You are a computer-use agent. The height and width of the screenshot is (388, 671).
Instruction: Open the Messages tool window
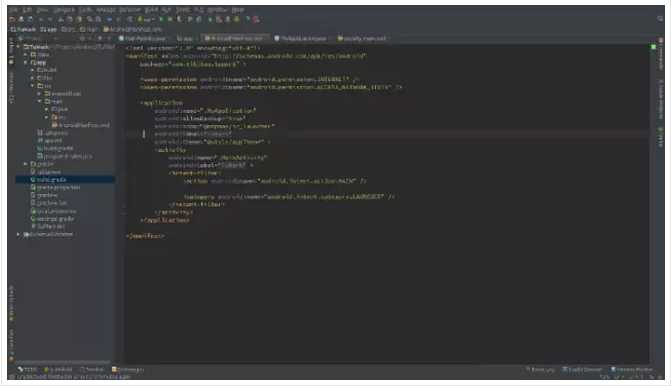[128, 370]
